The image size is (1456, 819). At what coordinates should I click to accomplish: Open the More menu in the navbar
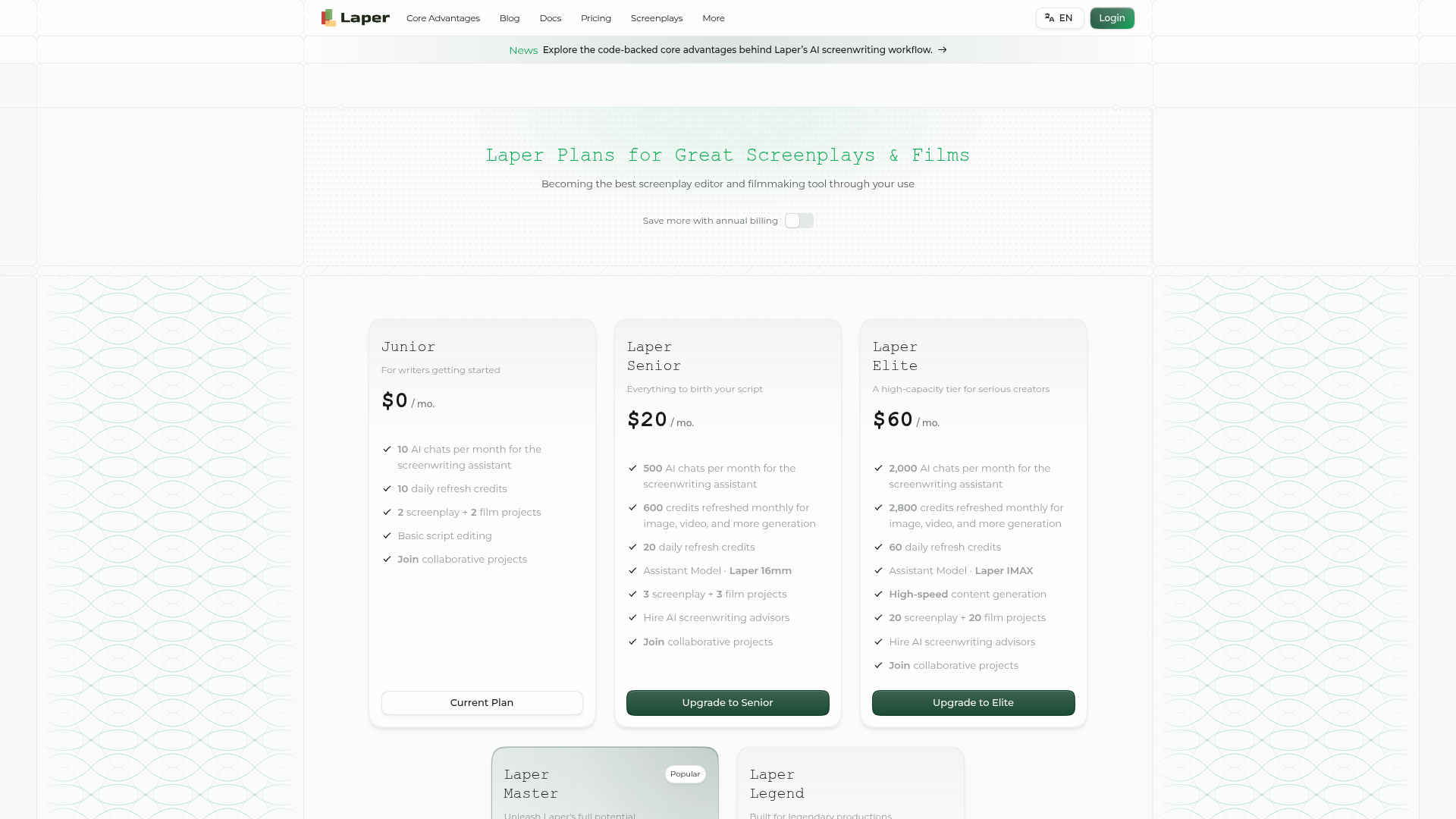714,18
